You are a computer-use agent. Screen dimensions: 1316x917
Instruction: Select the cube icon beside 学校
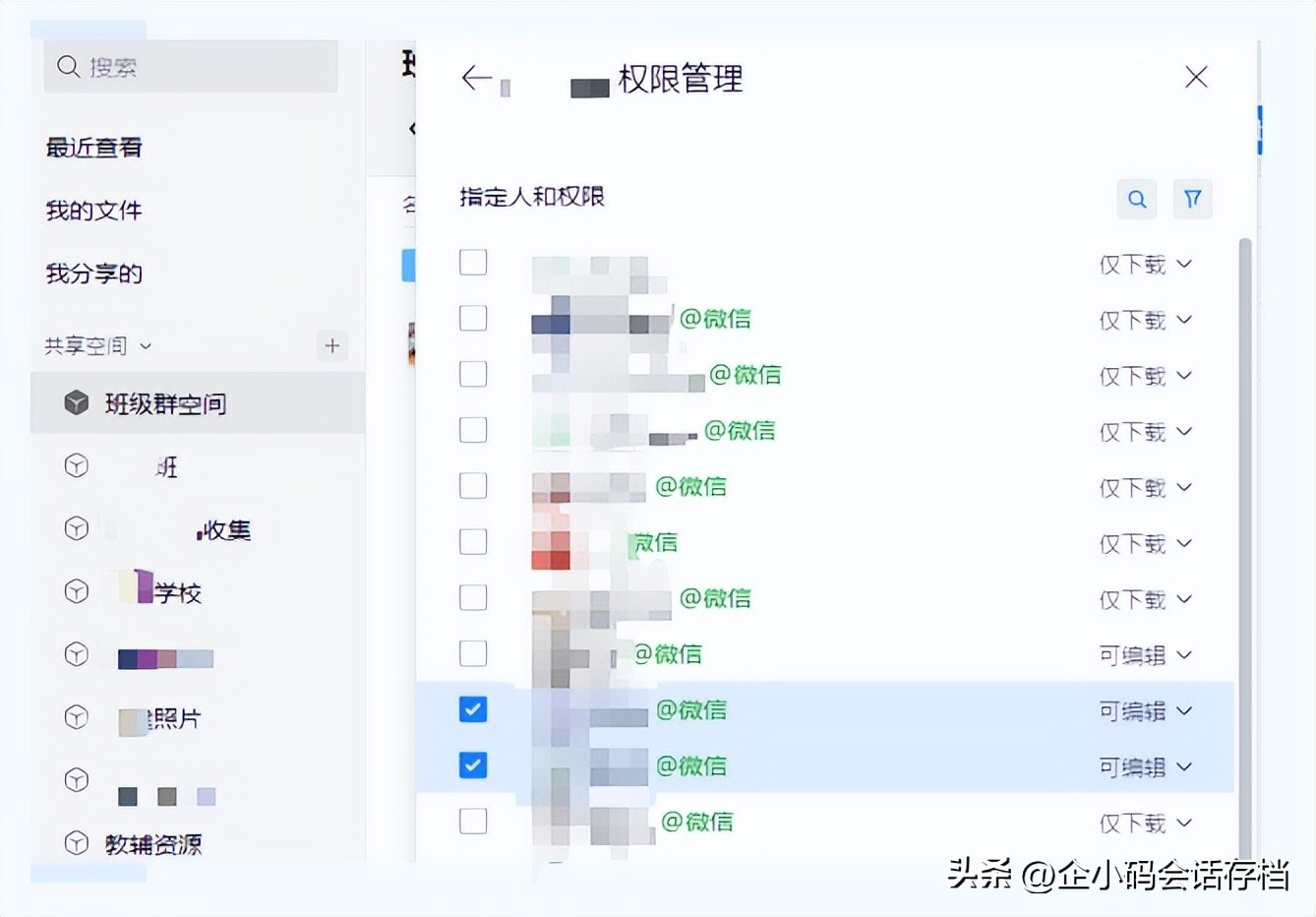[76, 590]
